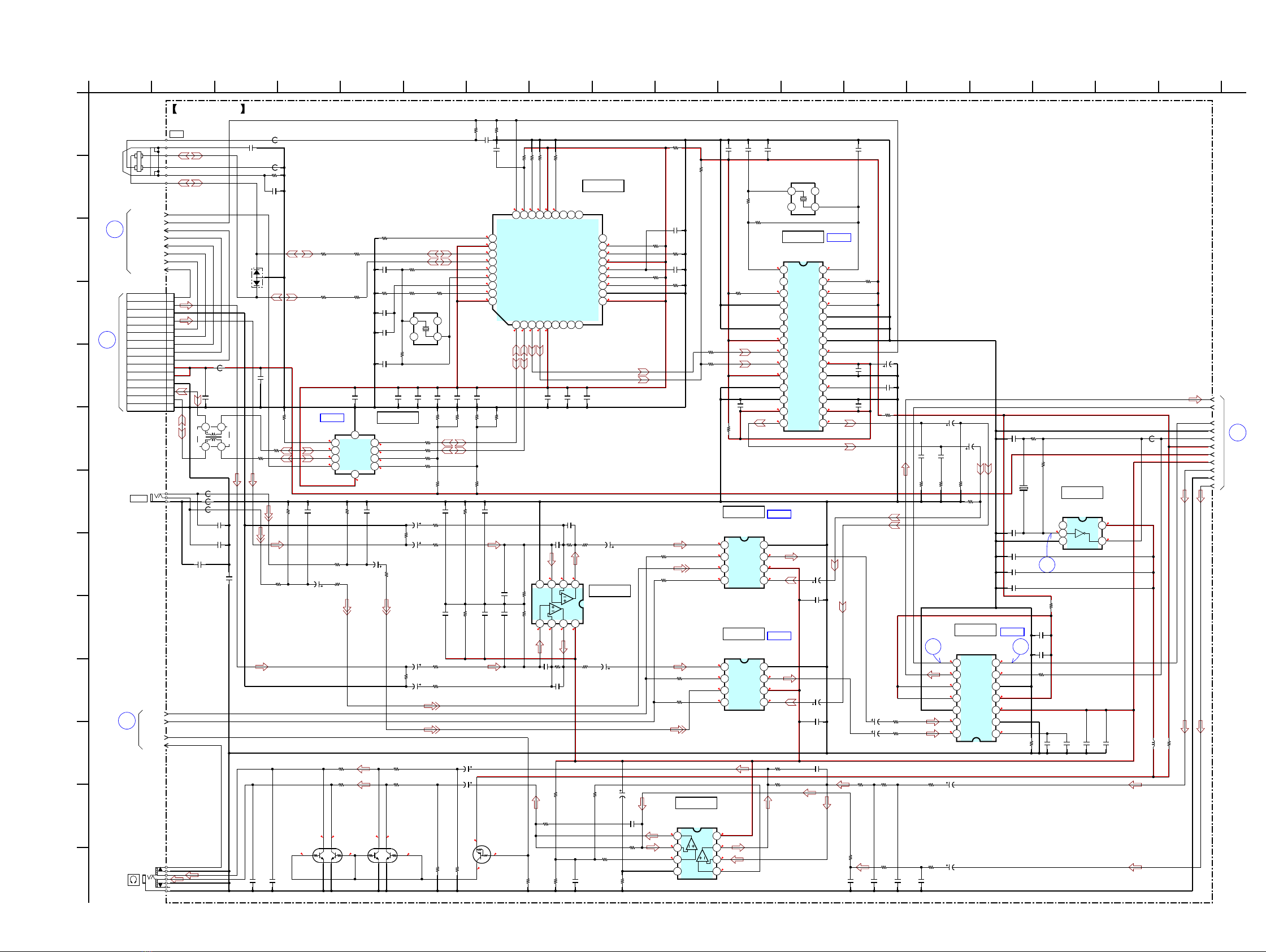Click the blue circle linked to inverter IC

[x=1047, y=564]
